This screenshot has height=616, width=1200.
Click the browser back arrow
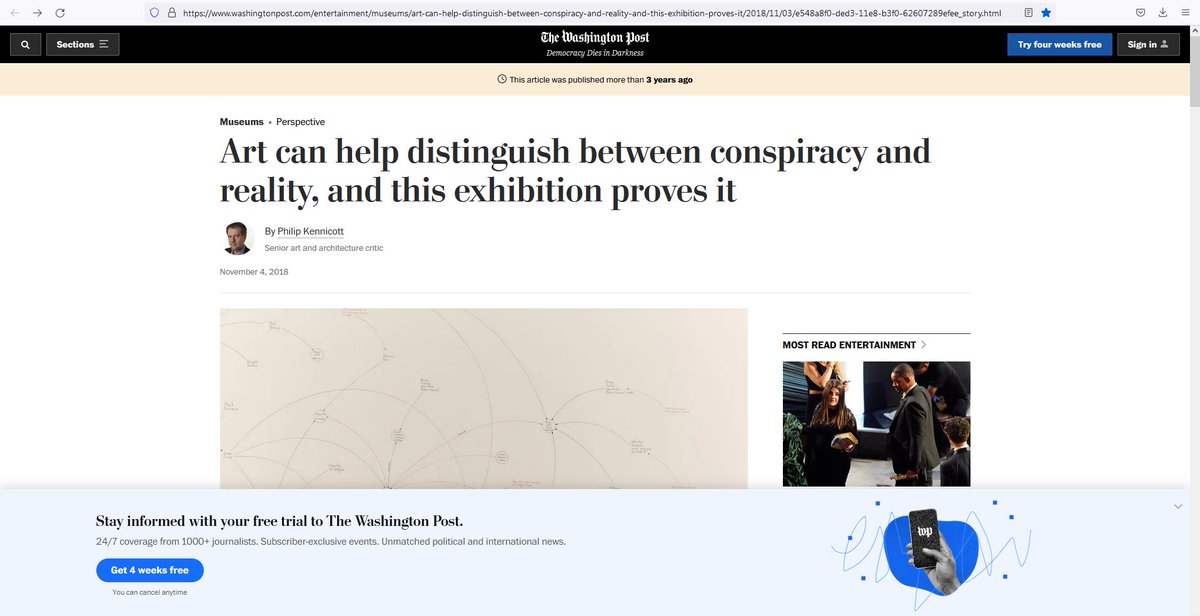pyautogui.click(x=14, y=13)
